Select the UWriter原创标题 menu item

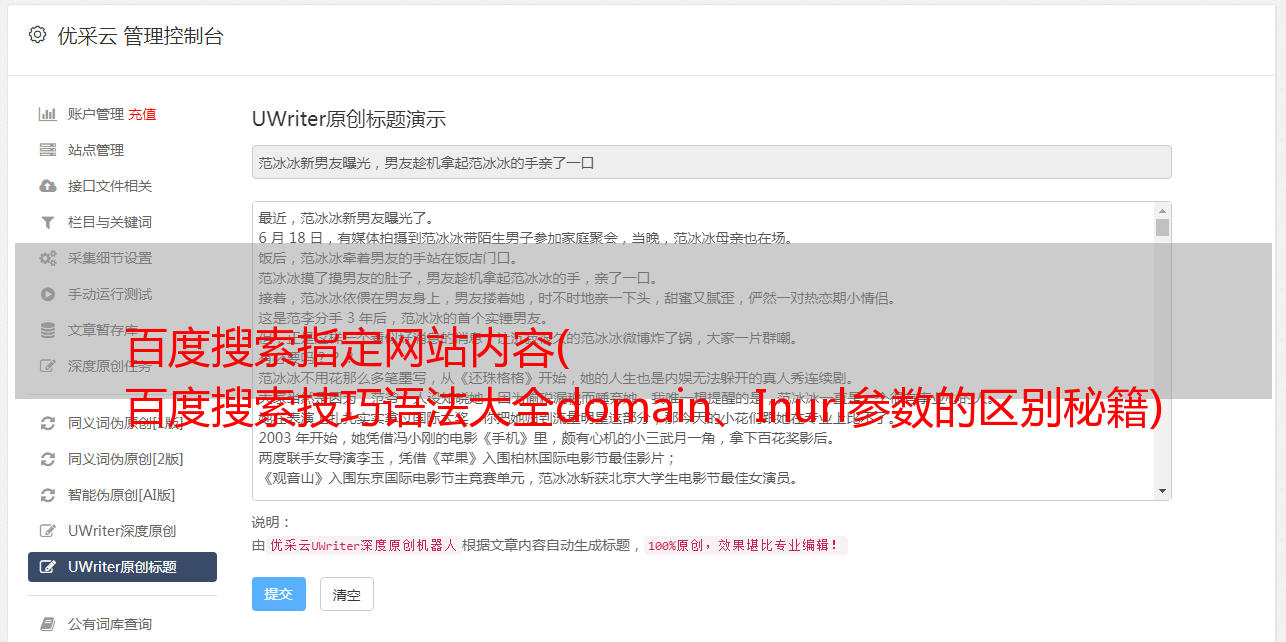point(122,567)
